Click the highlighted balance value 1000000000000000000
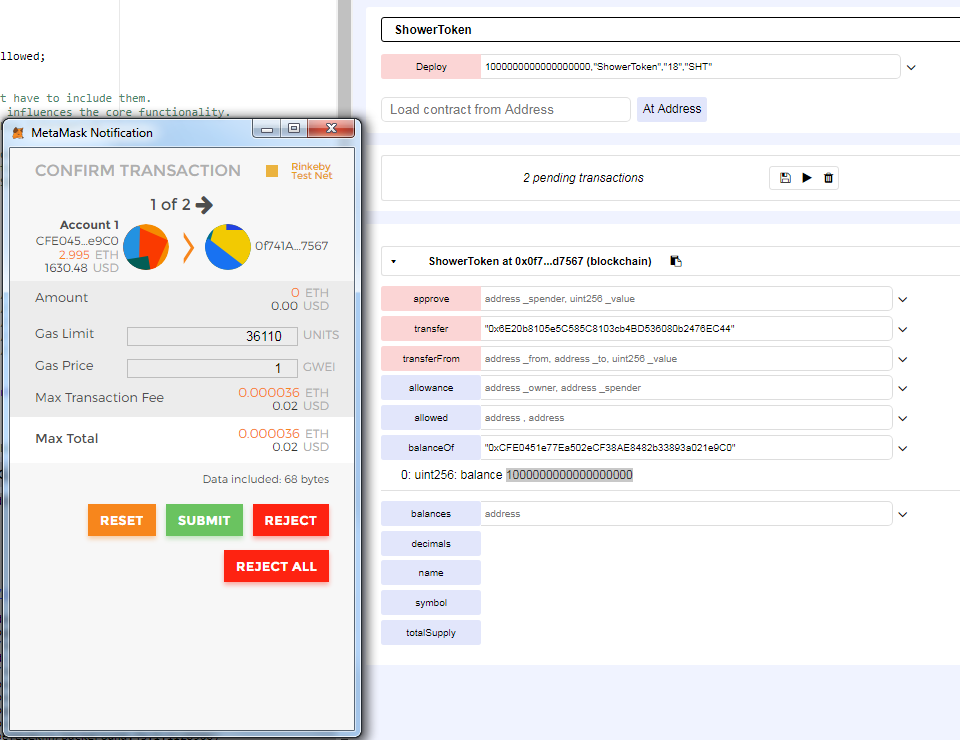Image resolution: width=960 pixels, height=740 pixels. coord(569,475)
